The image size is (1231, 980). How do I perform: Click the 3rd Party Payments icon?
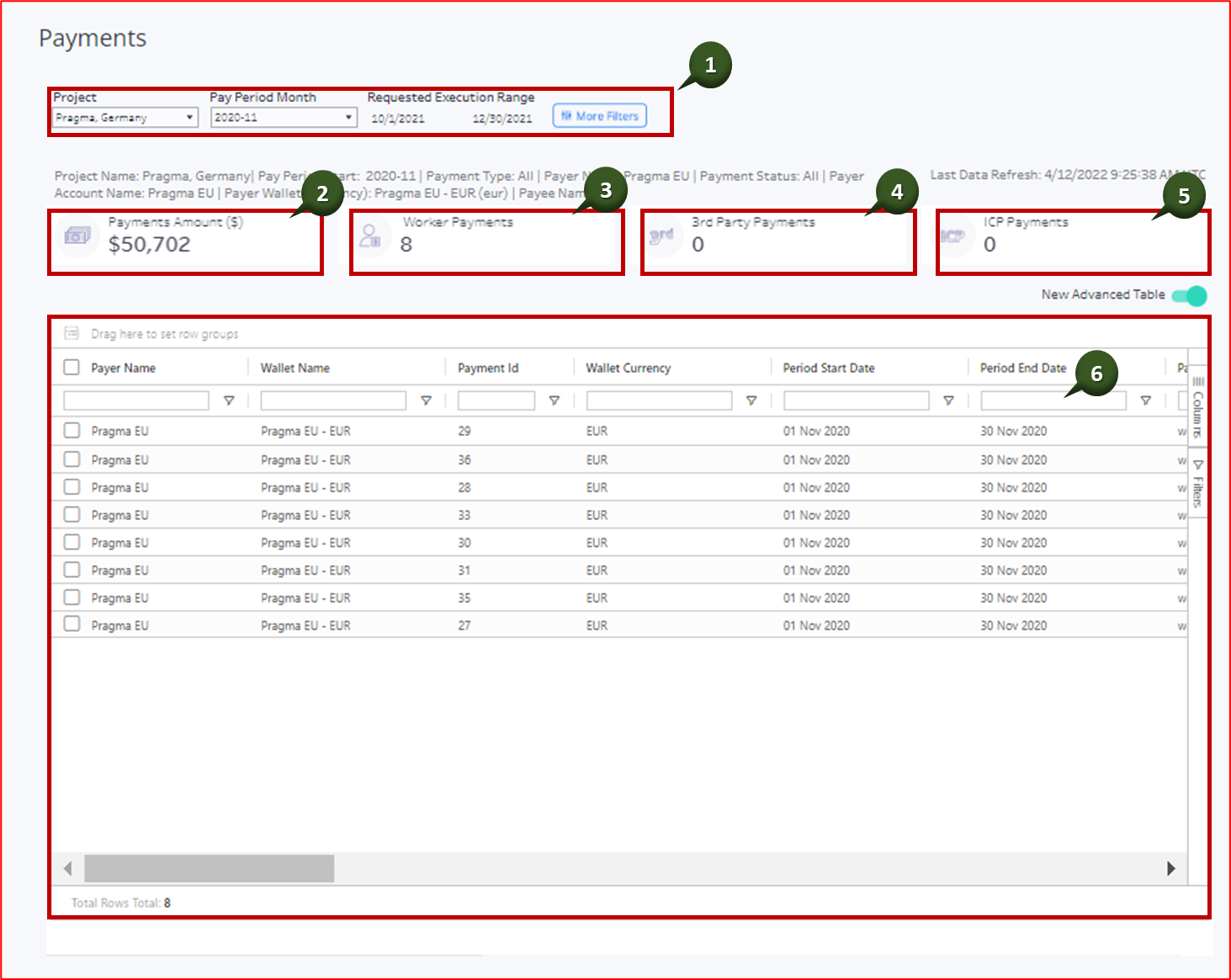(664, 236)
